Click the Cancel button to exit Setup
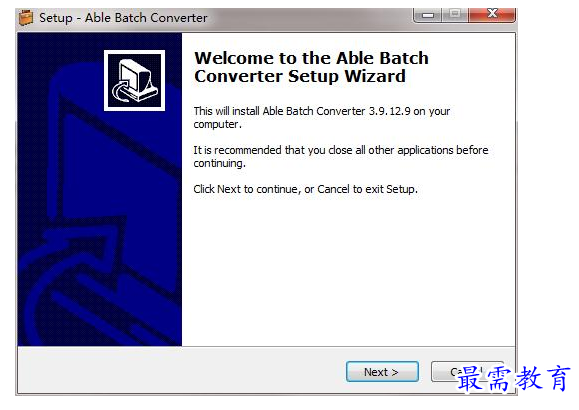Viewport: 579px width, 410px height. coord(467,372)
